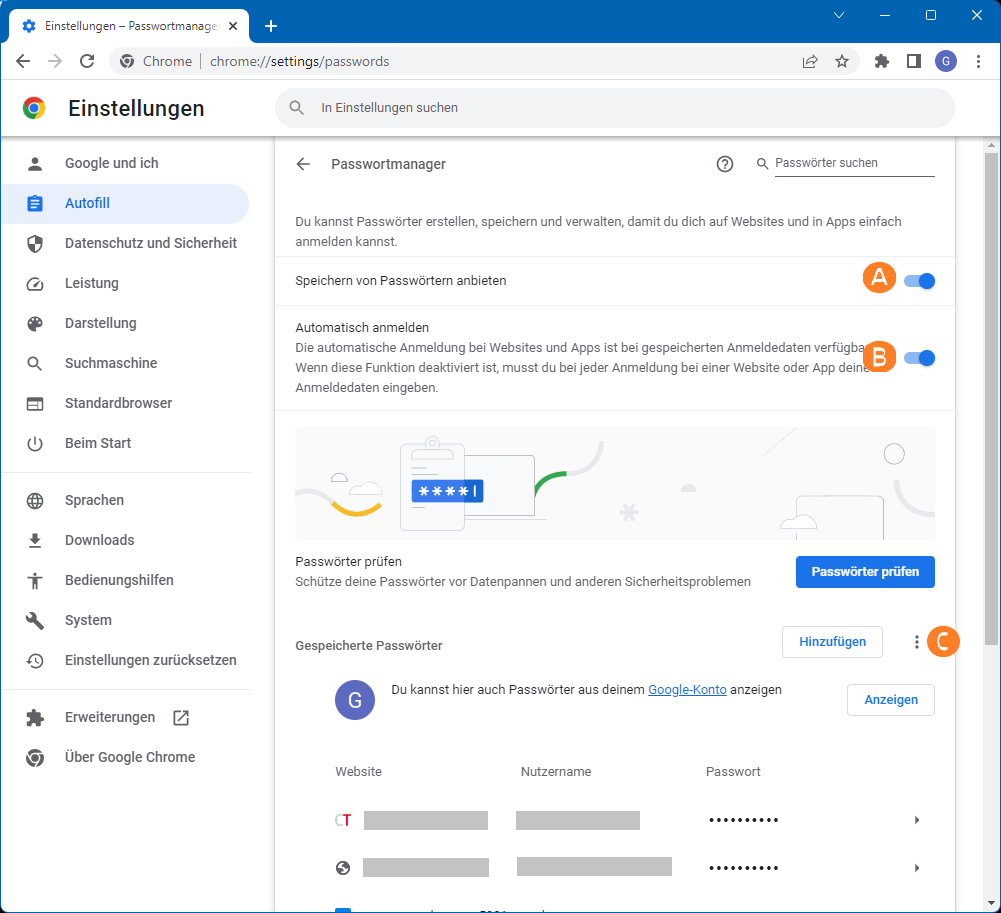Disable 'Speichern von Passwörtern anbieten' toggle
The width and height of the screenshot is (1001, 913).
(x=919, y=281)
